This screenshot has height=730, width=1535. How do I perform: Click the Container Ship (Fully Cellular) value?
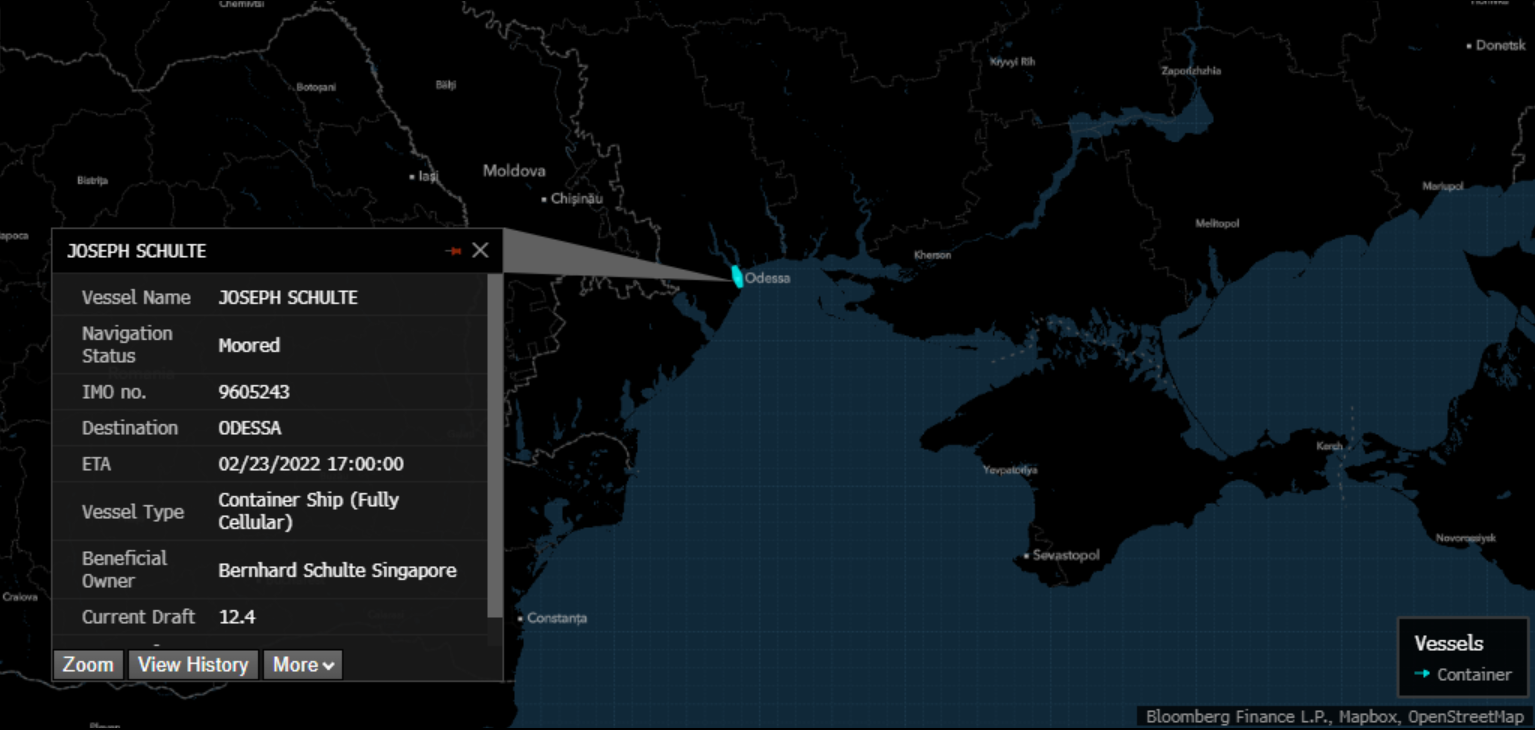pyautogui.click(x=309, y=511)
